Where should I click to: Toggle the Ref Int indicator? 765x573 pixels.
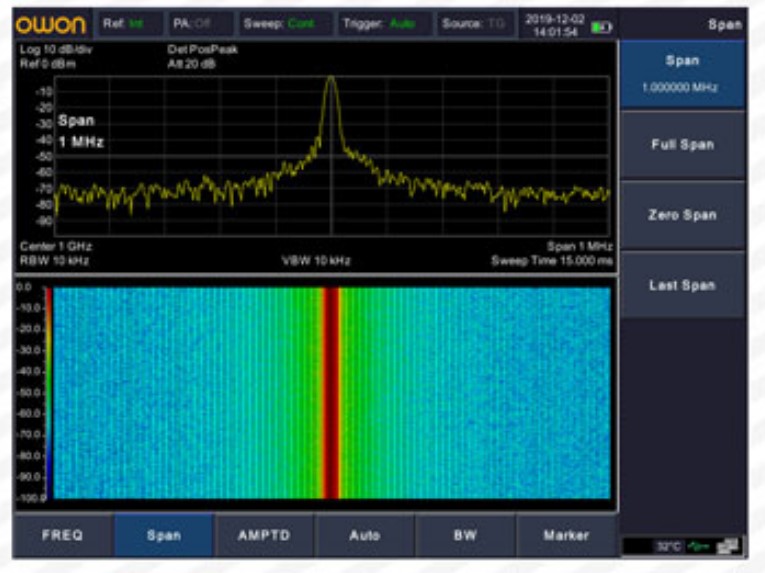click(125, 23)
